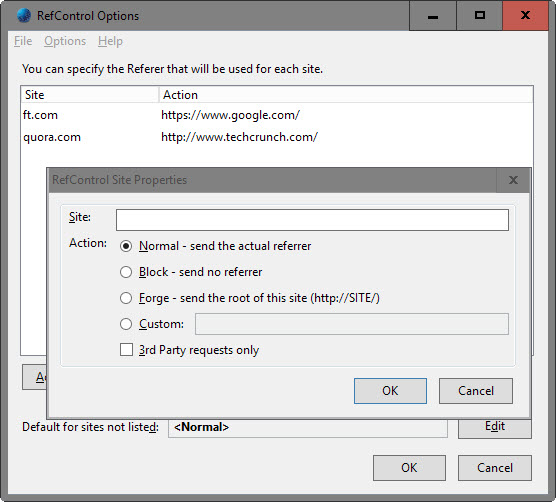Click Cancel in RefControl Options window
The width and height of the screenshot is (556, 502).
click(x=495, y=468)
